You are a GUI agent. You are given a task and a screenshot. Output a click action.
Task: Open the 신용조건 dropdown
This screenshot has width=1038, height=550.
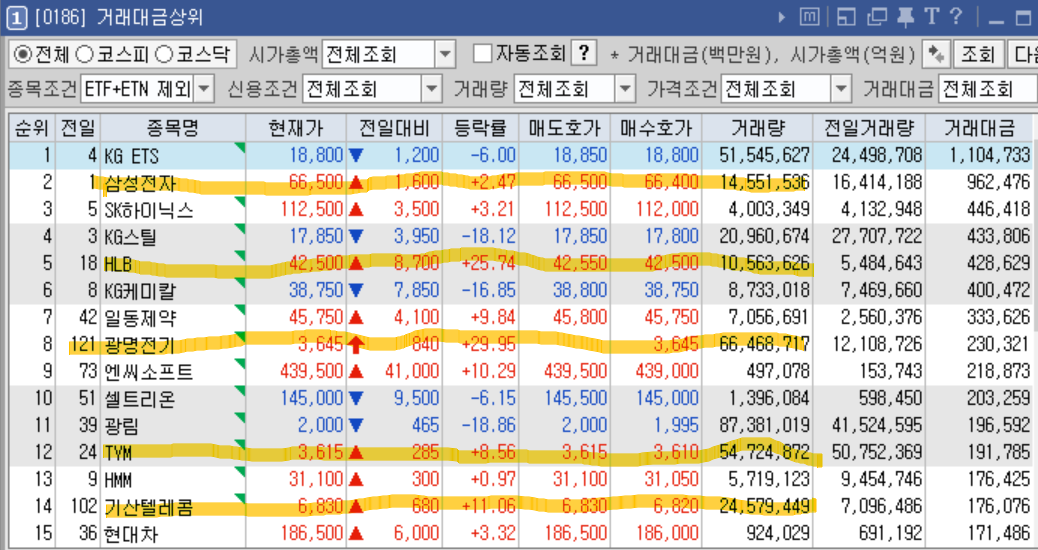(x=432, y=89)
